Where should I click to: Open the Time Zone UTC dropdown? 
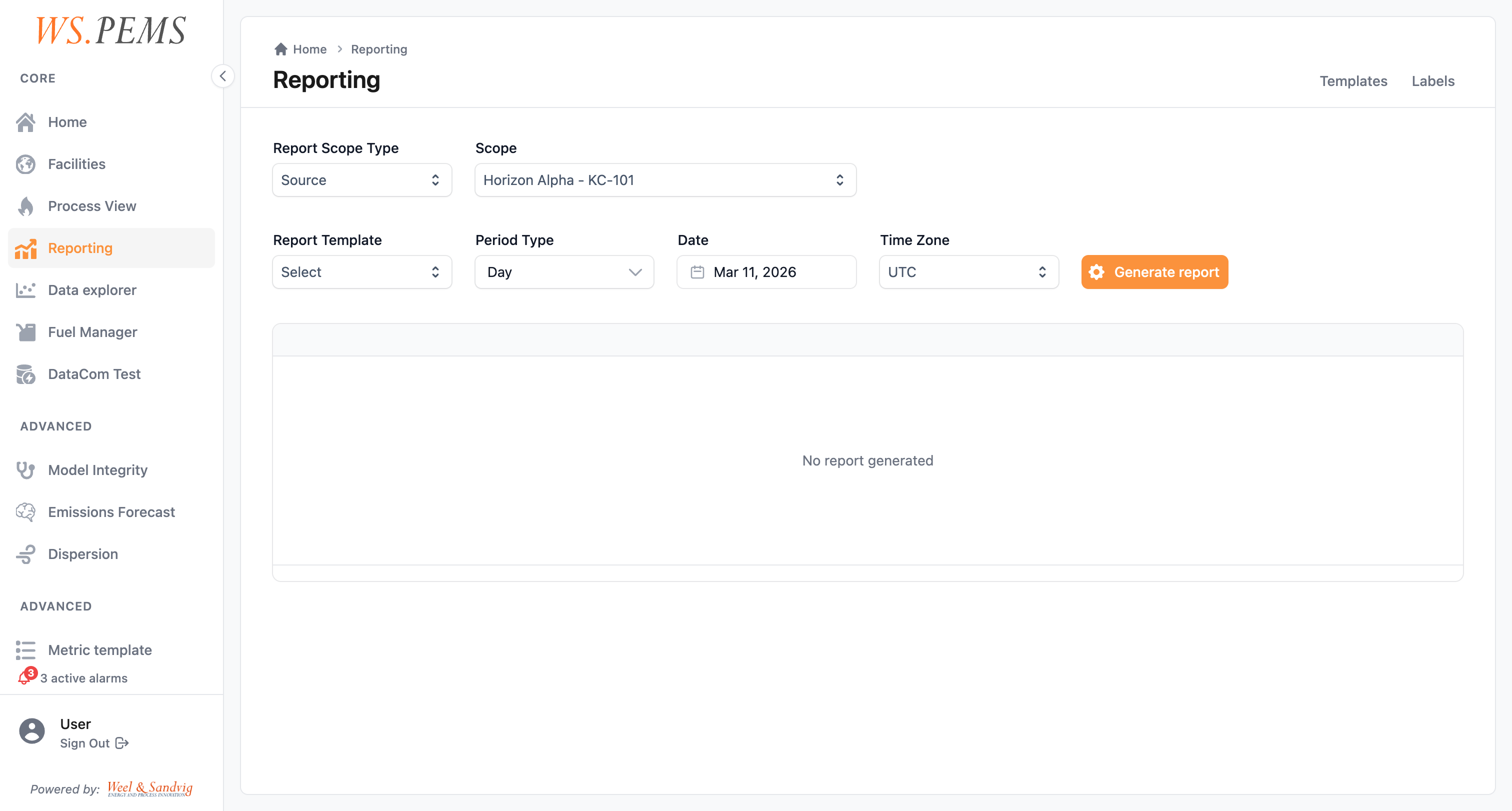[x=968, y=272]
